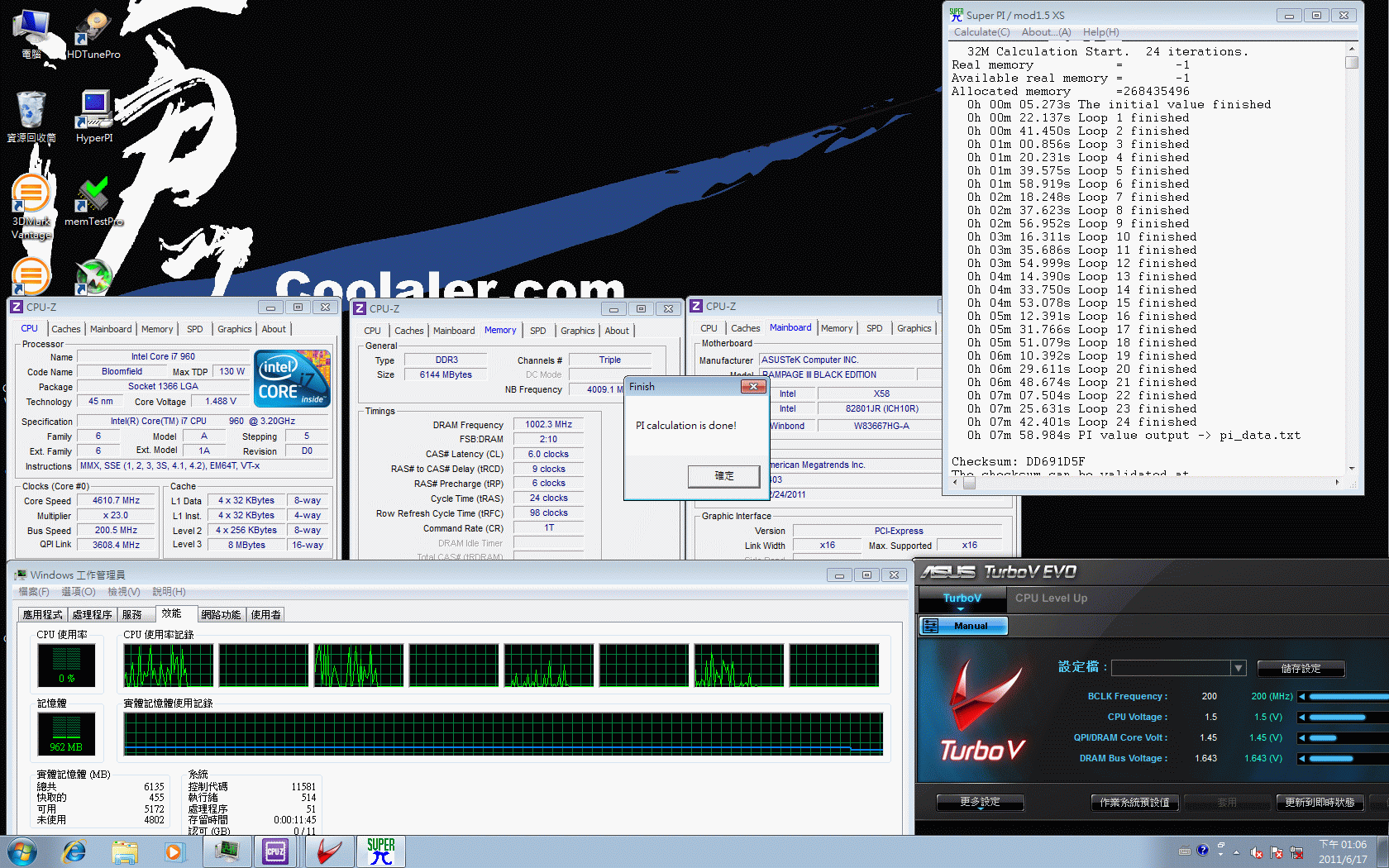Click the Windows Start orb
Image resolution: width=1389 pixels, height=868 pixels.
pos(21,851)
